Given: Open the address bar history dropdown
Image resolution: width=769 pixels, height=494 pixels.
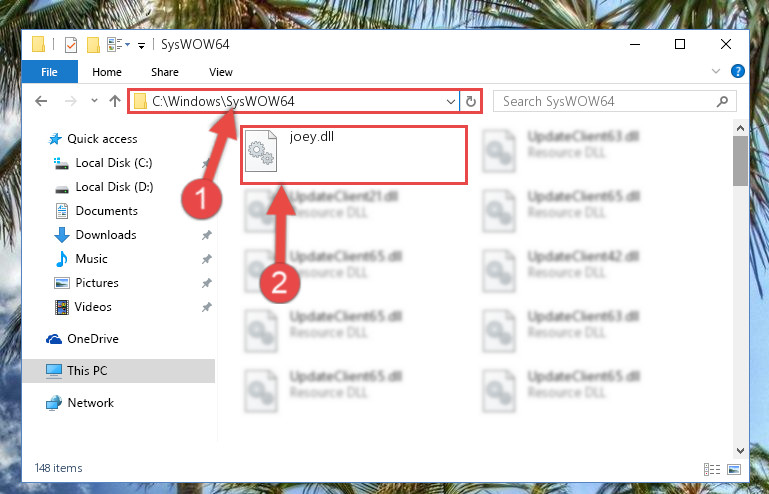Looking at the screenshot, I should [x=451, y=102].
